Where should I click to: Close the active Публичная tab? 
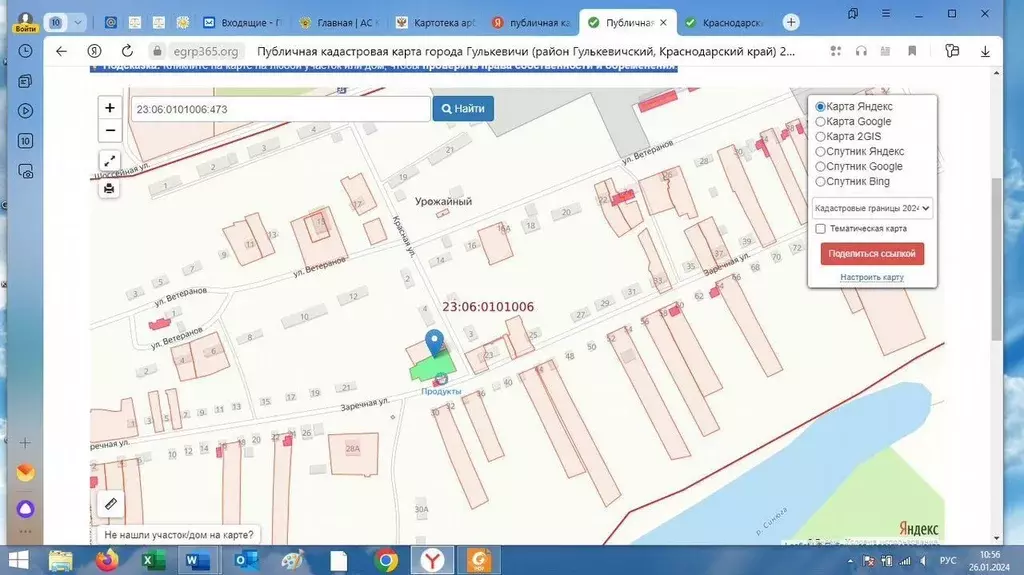(664, 22)
